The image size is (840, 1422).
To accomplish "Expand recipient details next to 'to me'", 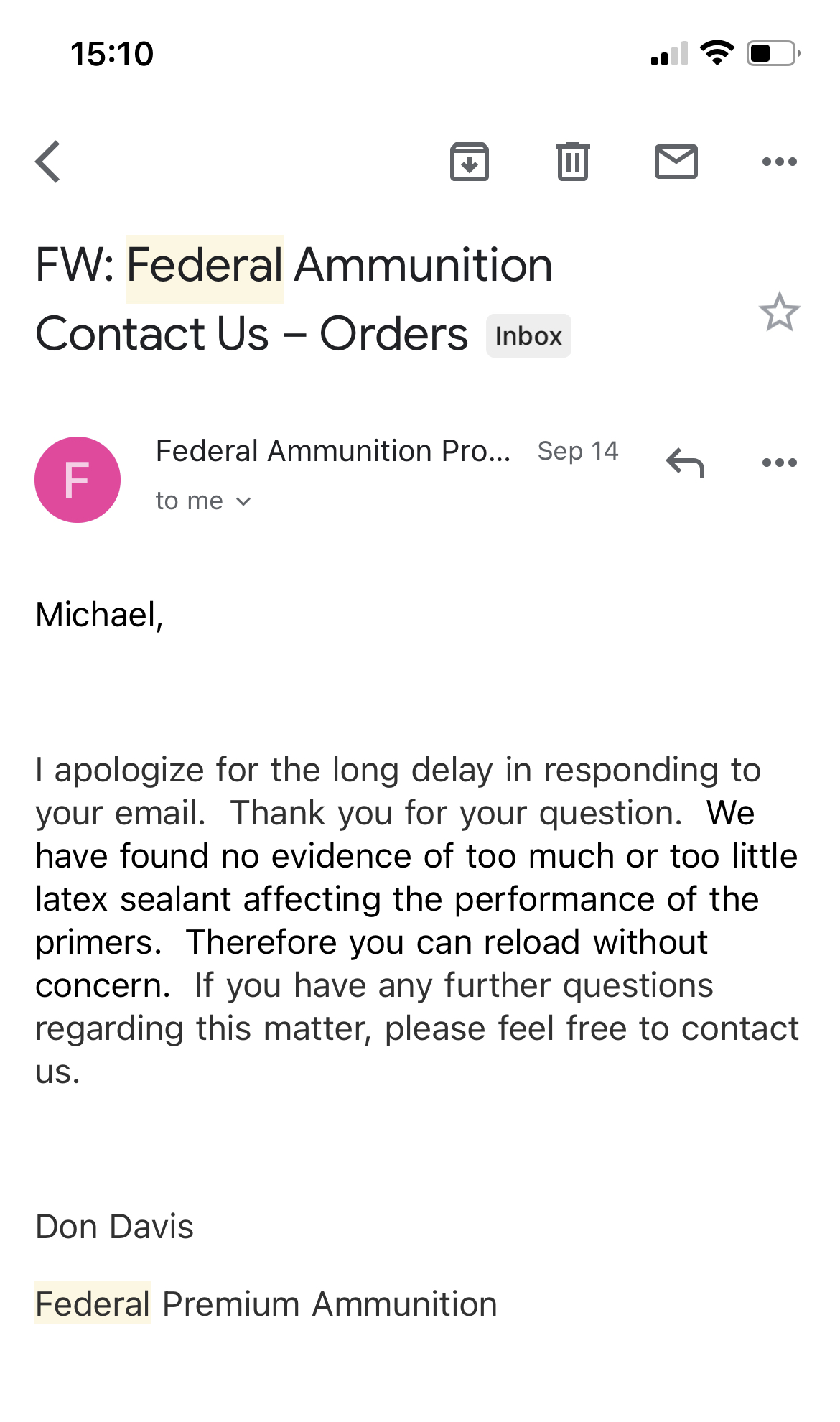I will [x=244, y=501].
